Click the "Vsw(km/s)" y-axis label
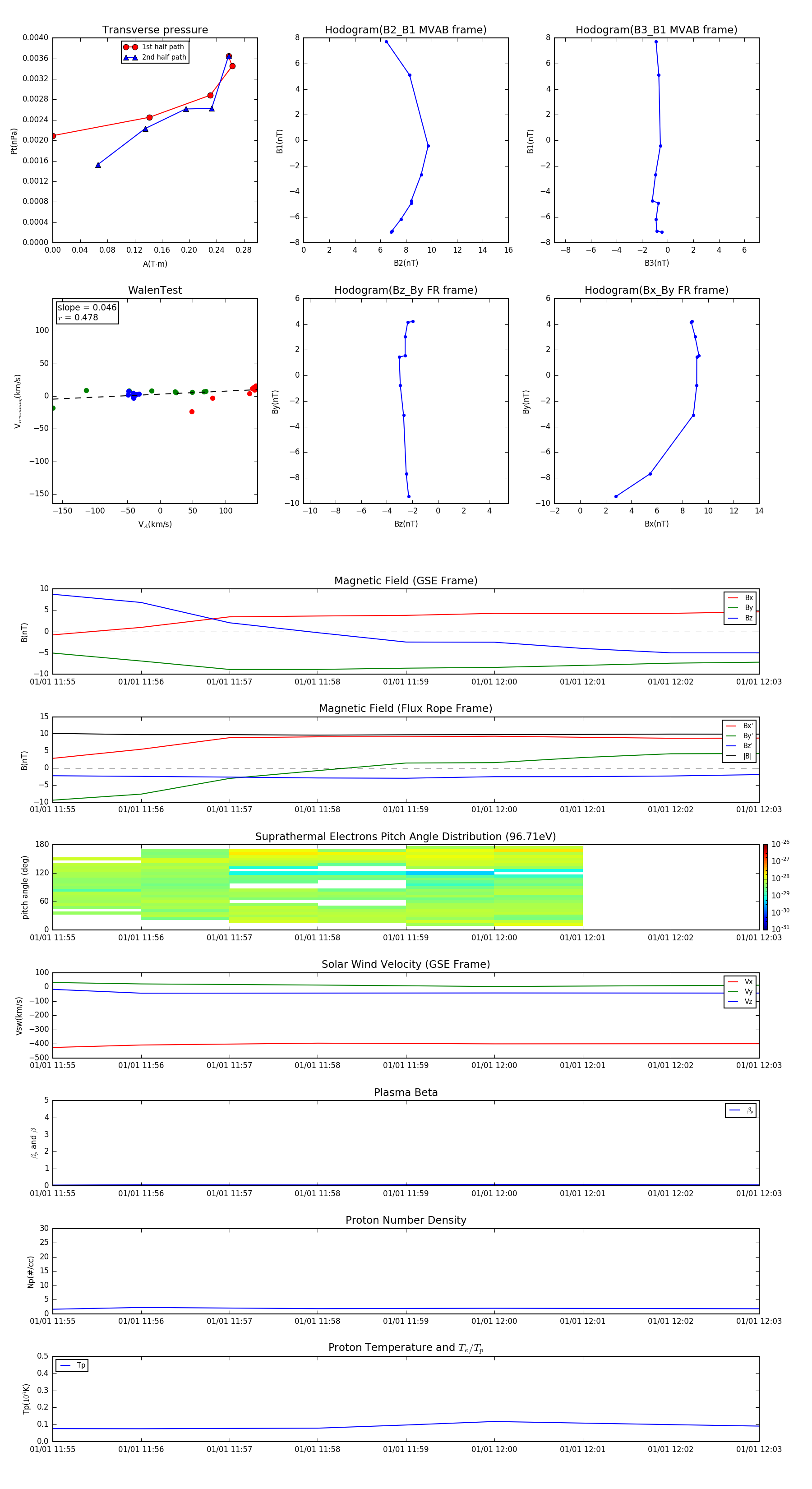The height and width of the screenshot is (1489, 812). click(19, 1016)
